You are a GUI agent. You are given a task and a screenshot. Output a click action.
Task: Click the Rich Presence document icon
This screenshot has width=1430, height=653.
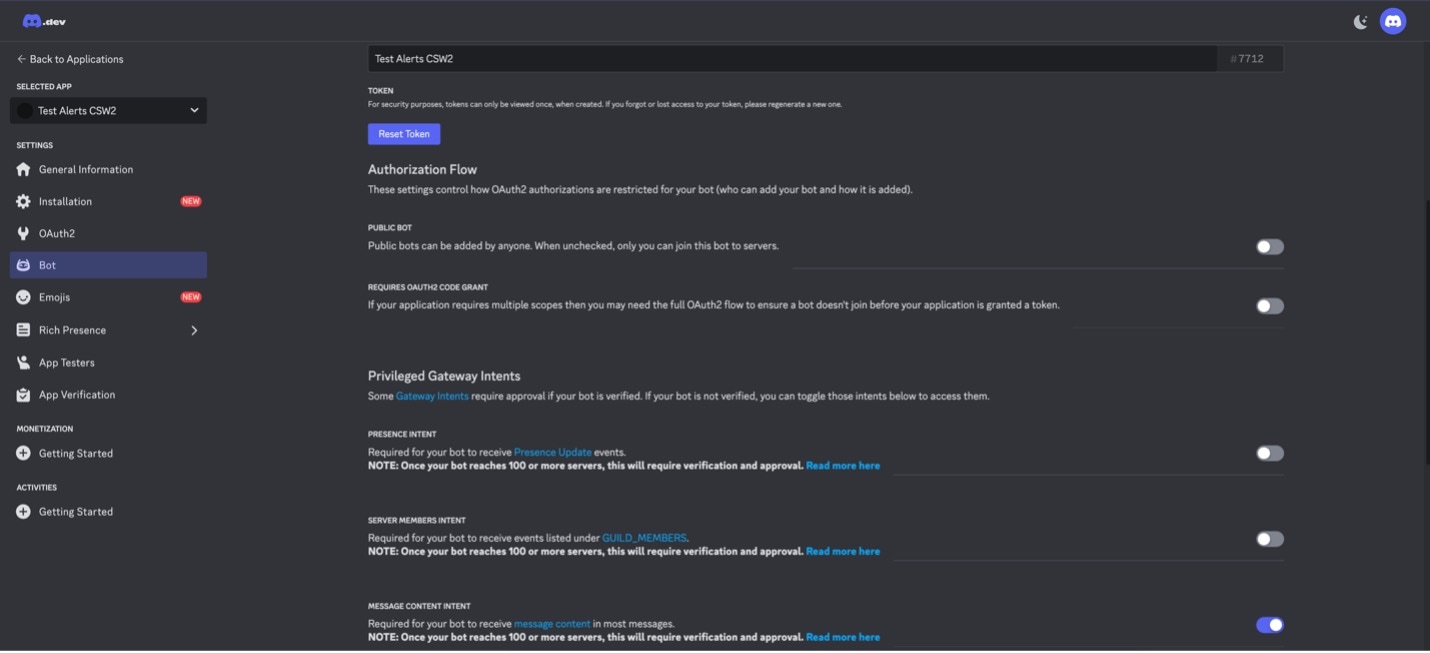(23, 330)
